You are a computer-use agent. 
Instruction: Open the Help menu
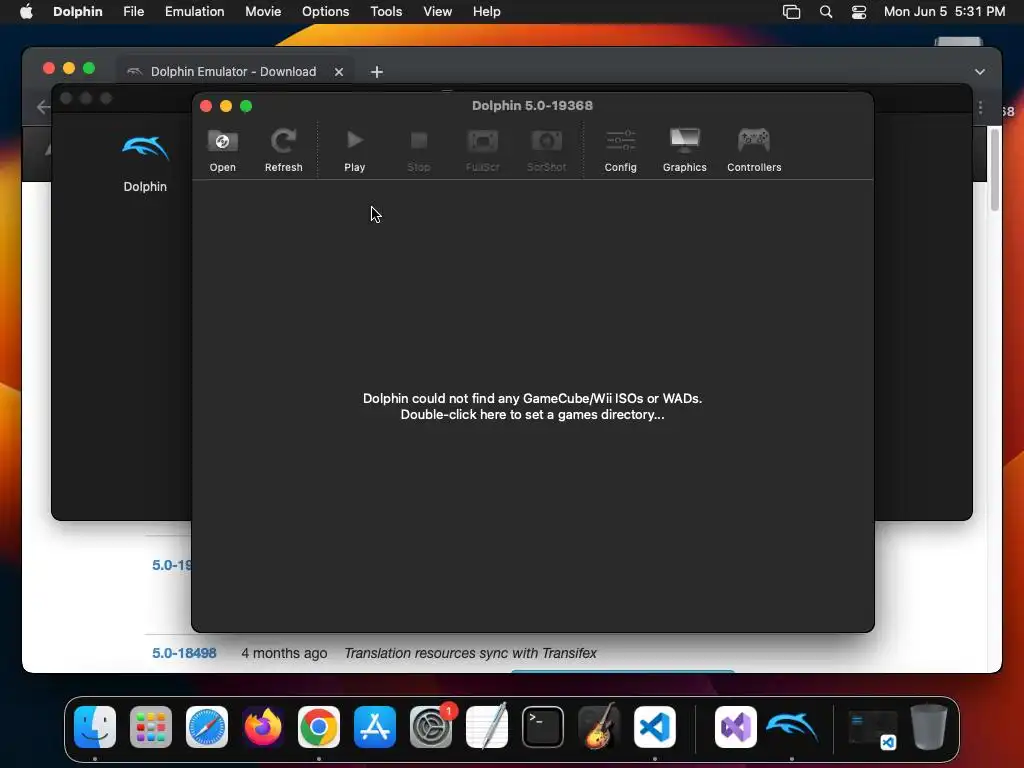487,12
